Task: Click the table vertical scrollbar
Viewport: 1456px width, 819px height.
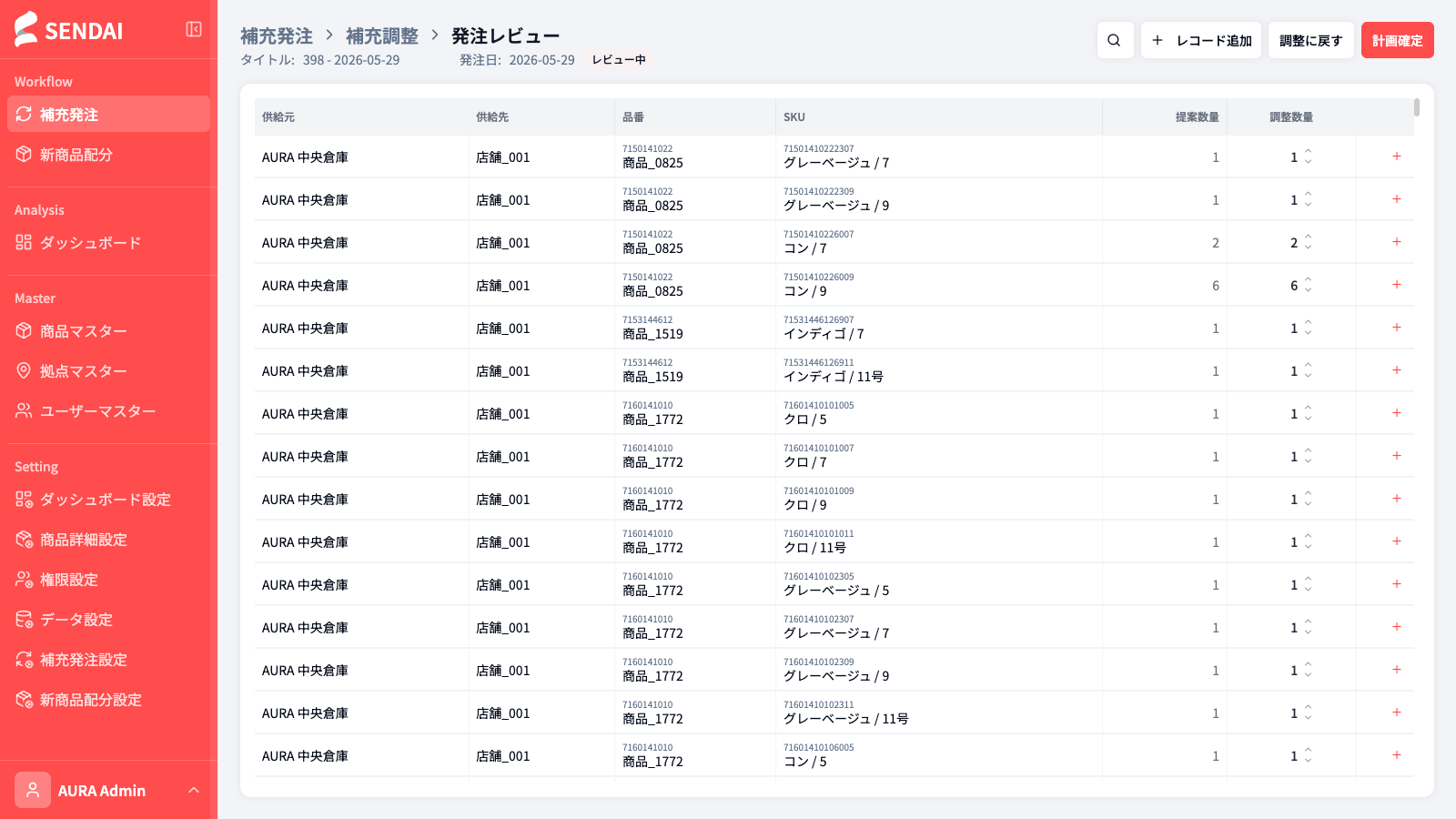Action: coord(1417,107)
